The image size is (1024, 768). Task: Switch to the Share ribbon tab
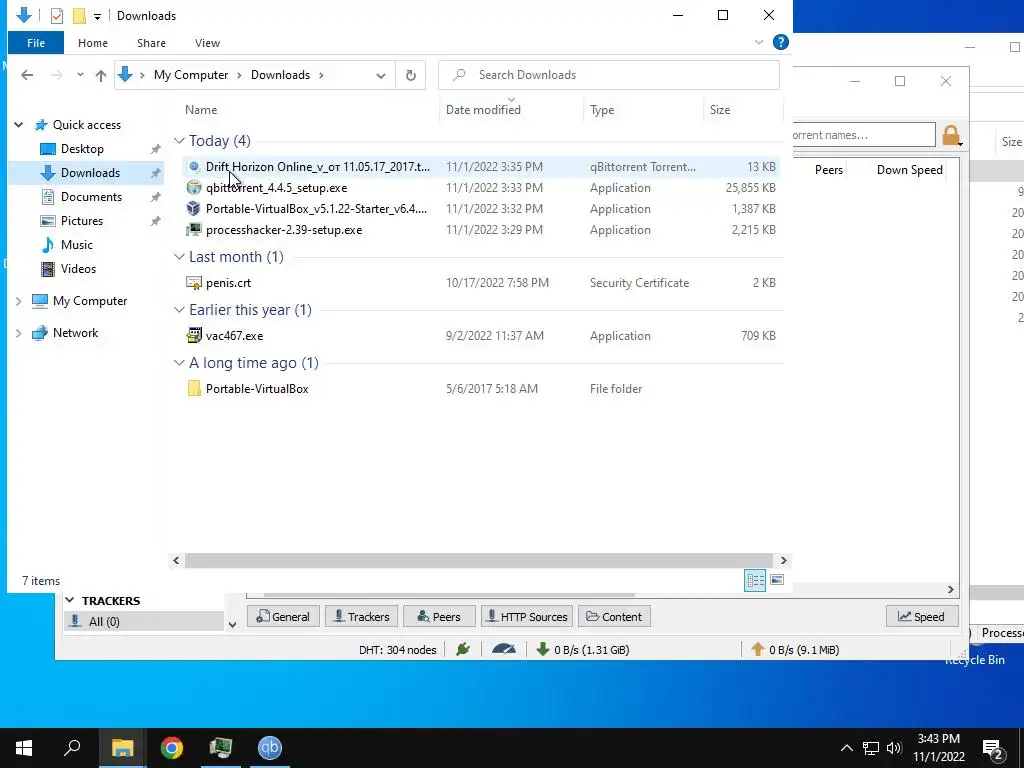tap(151, 43)
